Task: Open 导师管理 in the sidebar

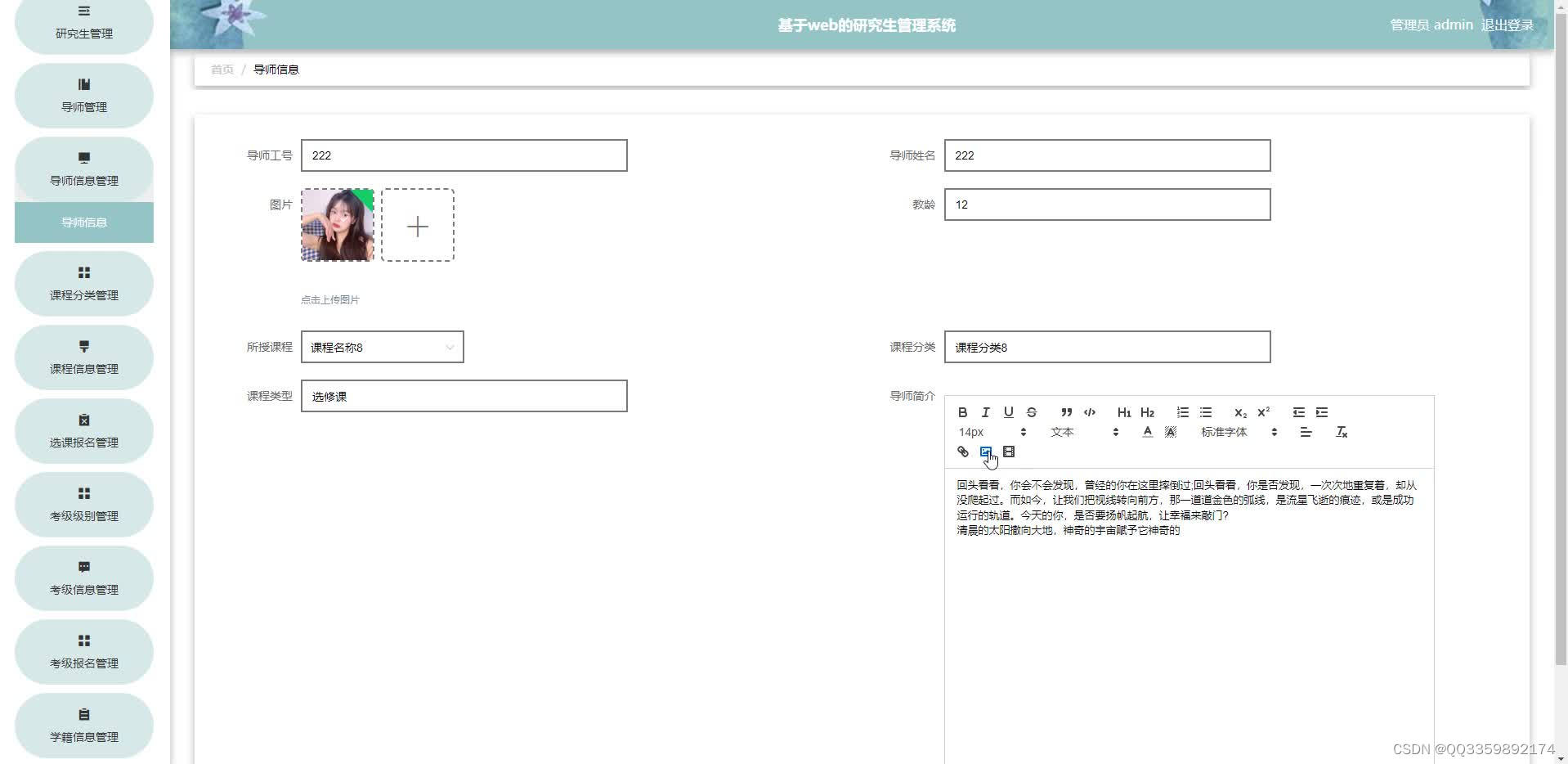Action: pyautogui.click(x=84, y=96)
